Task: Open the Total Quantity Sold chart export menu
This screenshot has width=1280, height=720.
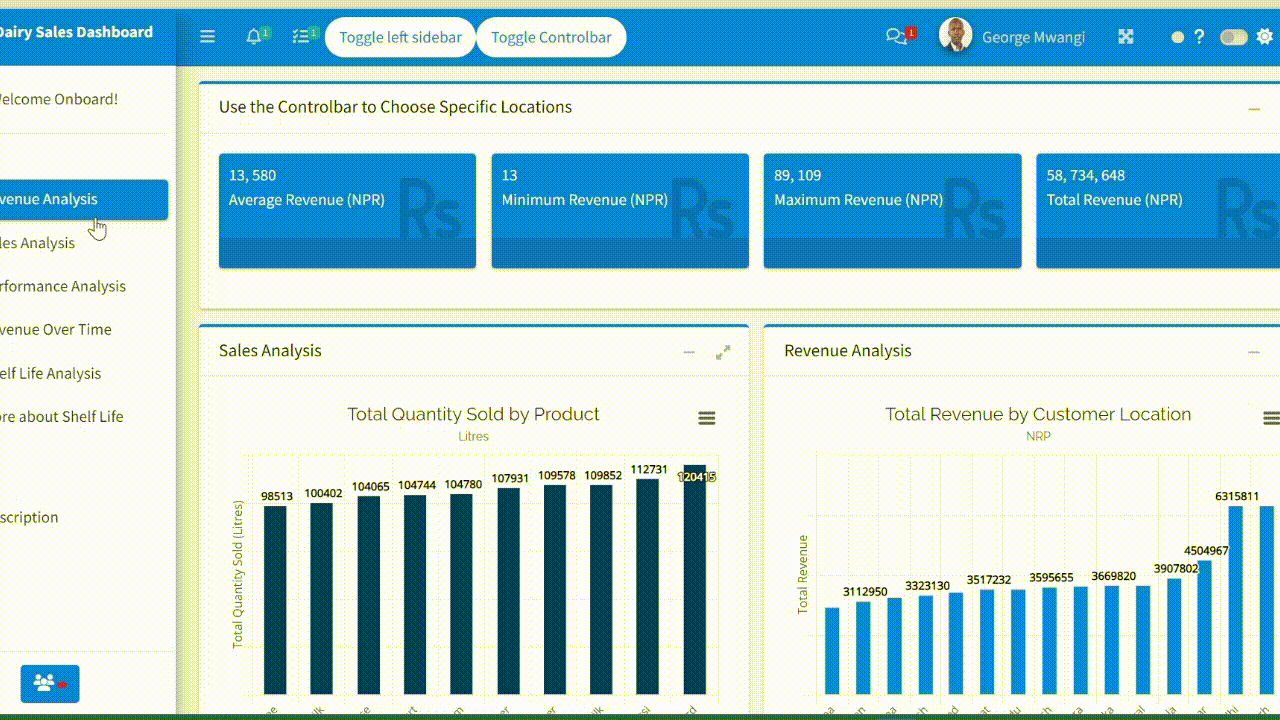Action: tap(707, 418)
